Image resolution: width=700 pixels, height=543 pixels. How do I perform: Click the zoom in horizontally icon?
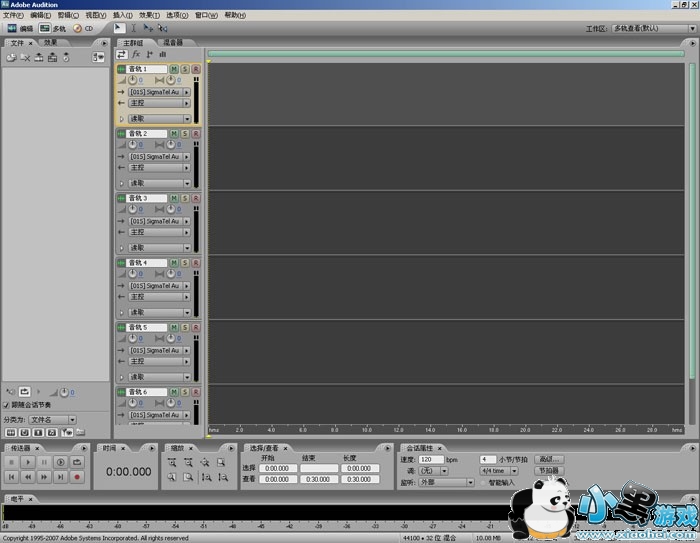(173, 462)
